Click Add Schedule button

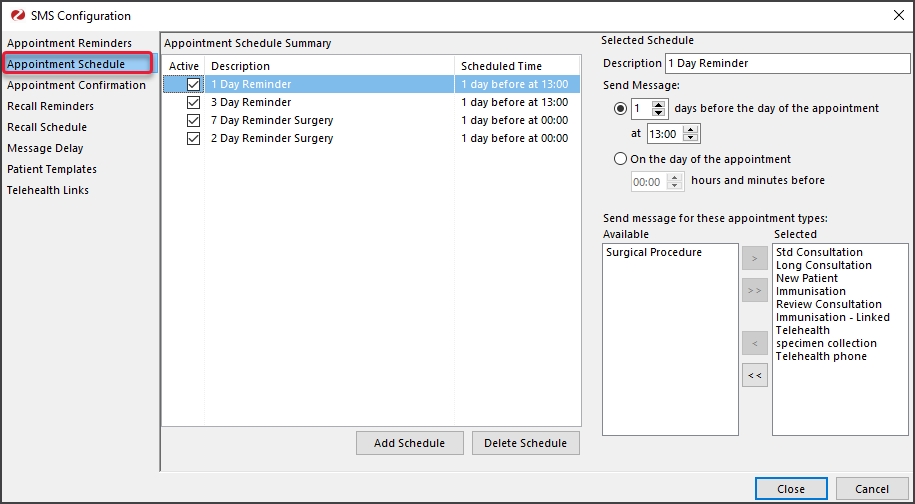coord(410,443)
